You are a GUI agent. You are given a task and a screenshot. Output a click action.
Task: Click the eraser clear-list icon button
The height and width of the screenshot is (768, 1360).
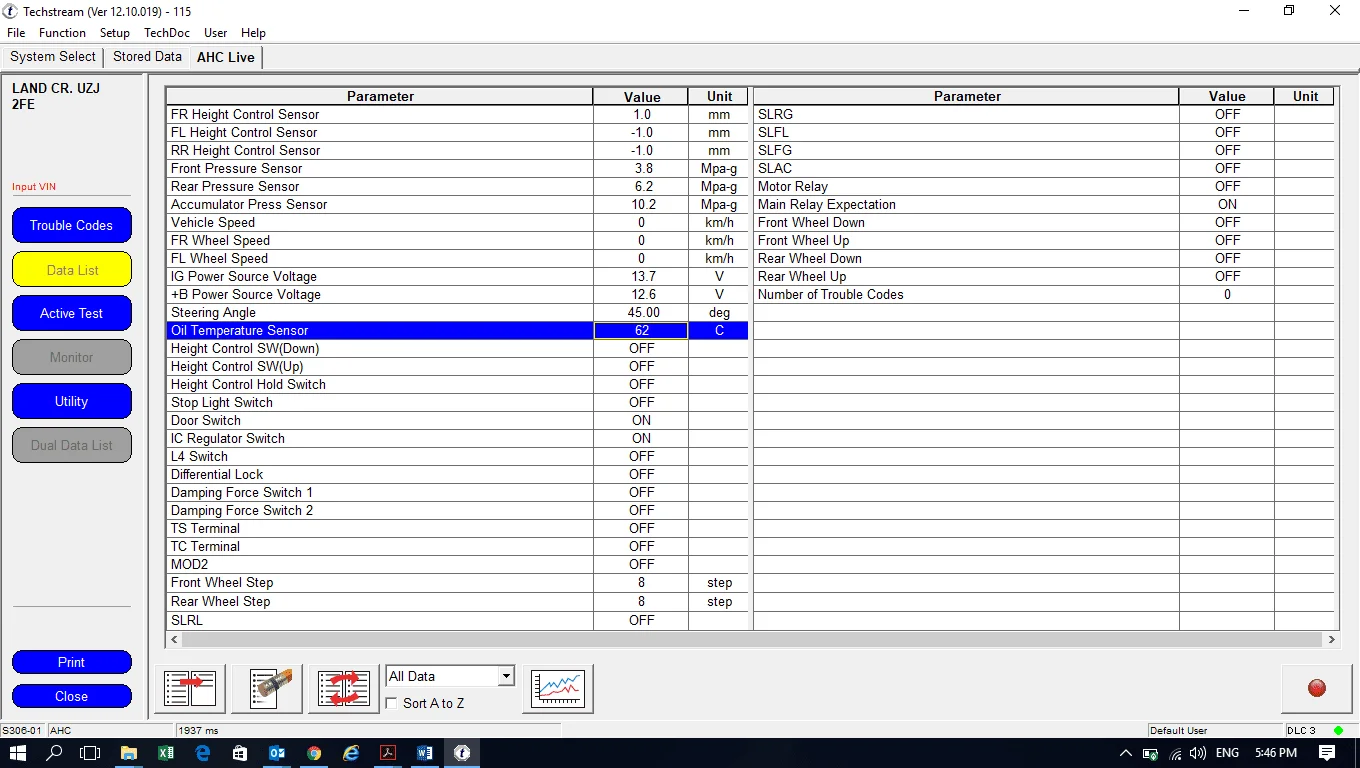point(267,688)
